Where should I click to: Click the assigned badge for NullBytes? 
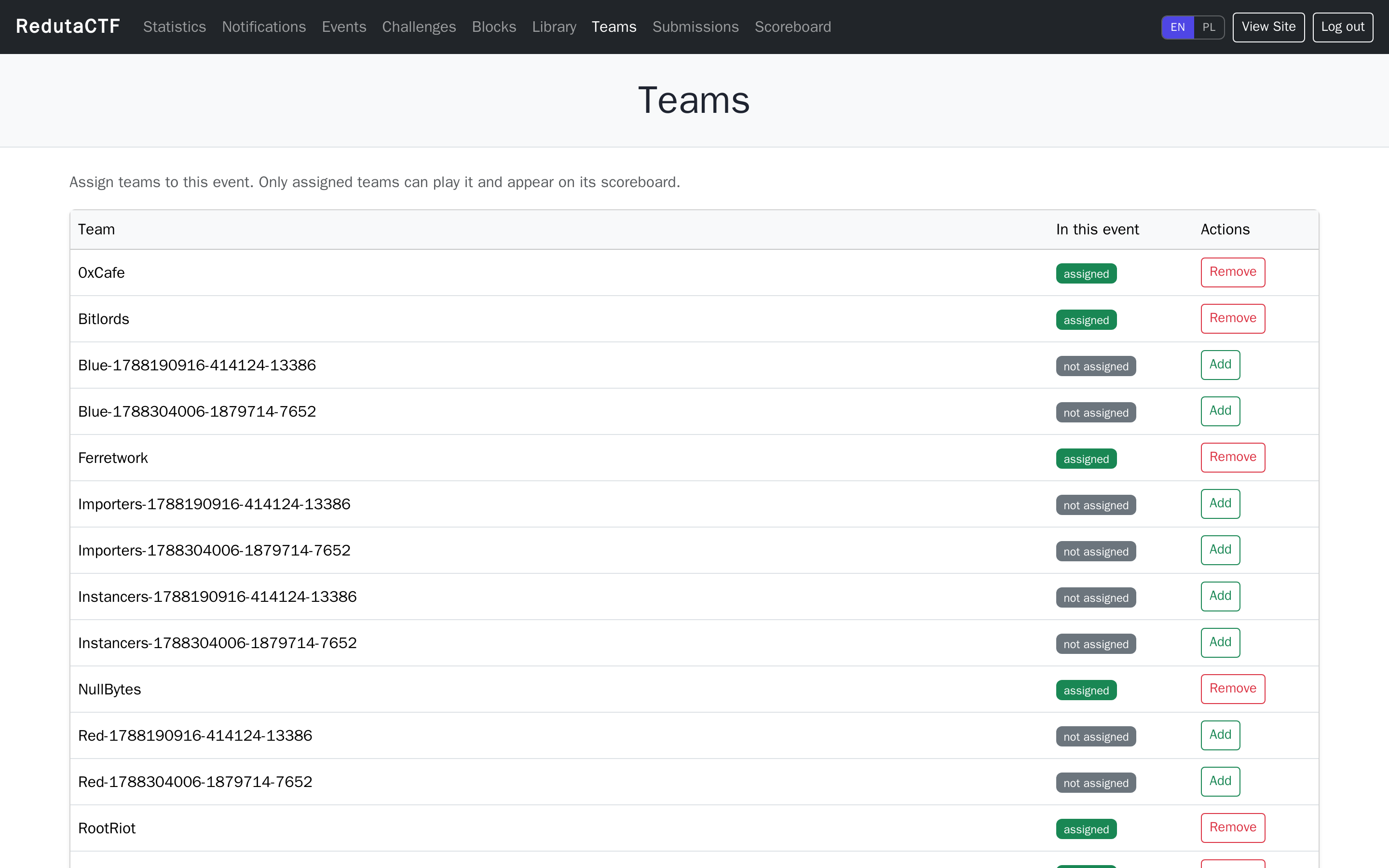pyautogui.click(x=1086, y=691)
